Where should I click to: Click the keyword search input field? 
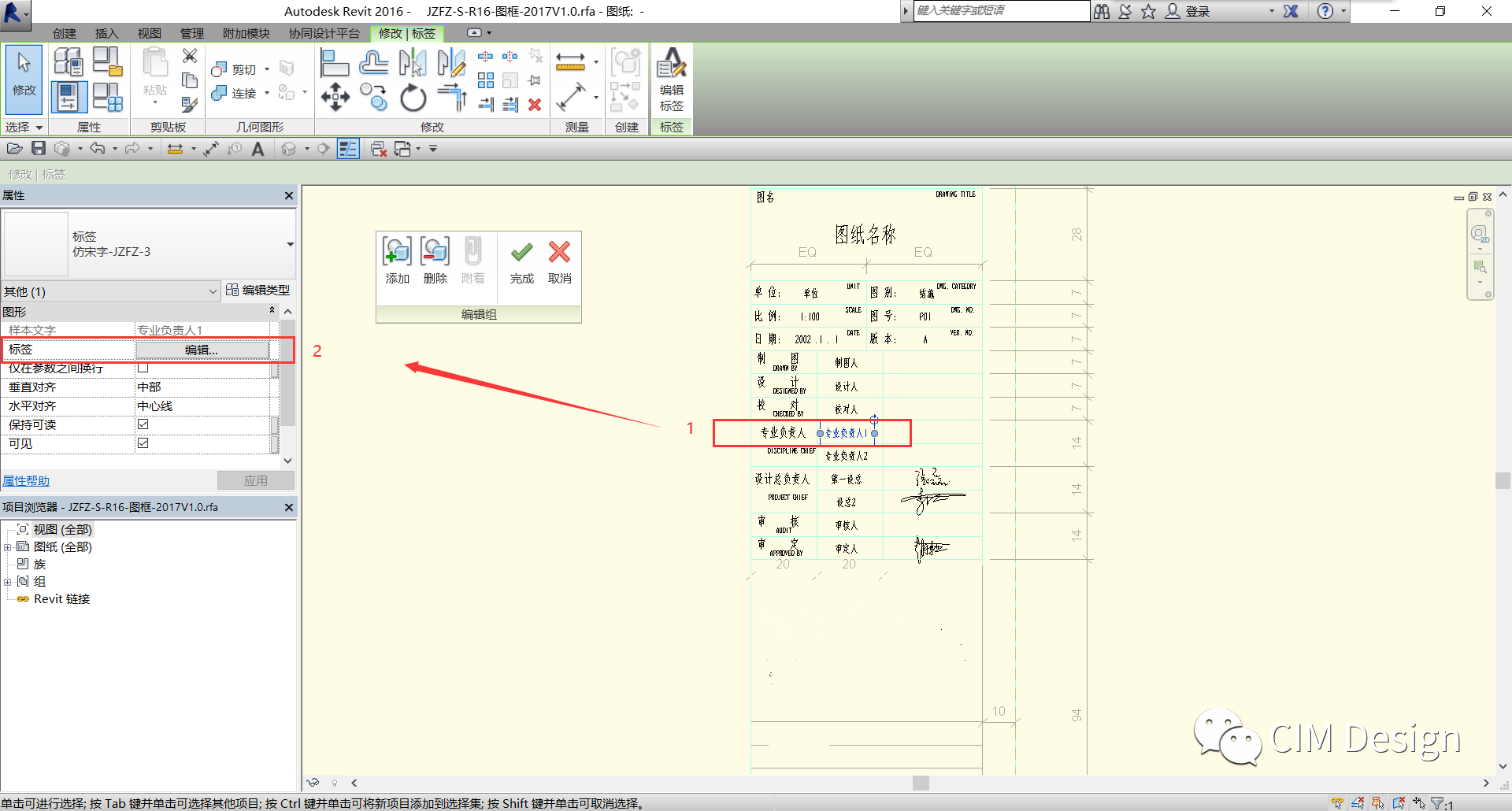1002,11
